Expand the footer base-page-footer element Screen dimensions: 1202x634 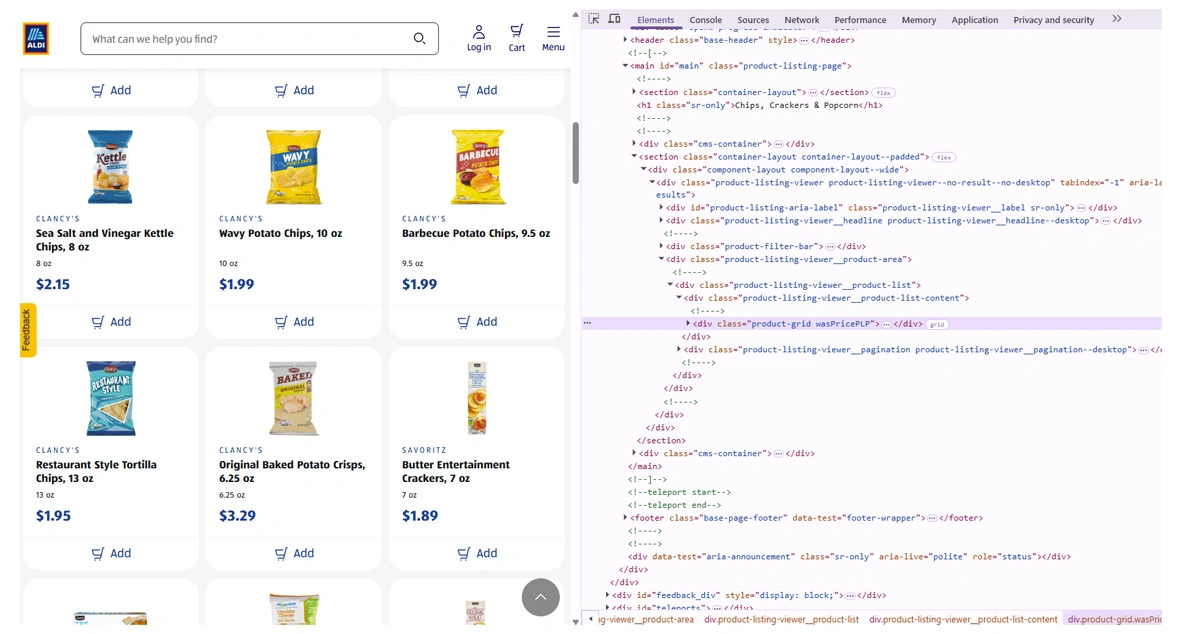point(625,518)
